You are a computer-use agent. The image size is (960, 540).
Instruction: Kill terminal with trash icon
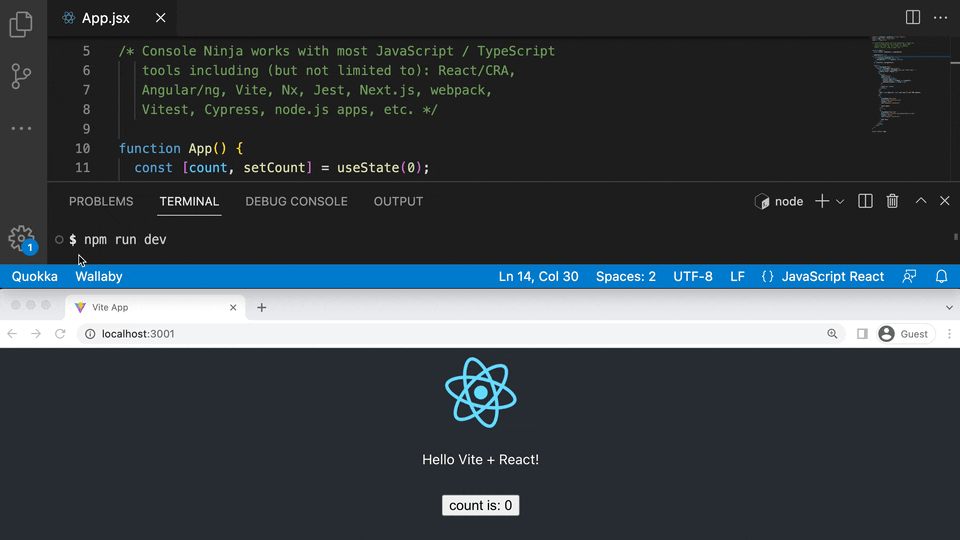(893, 201)
